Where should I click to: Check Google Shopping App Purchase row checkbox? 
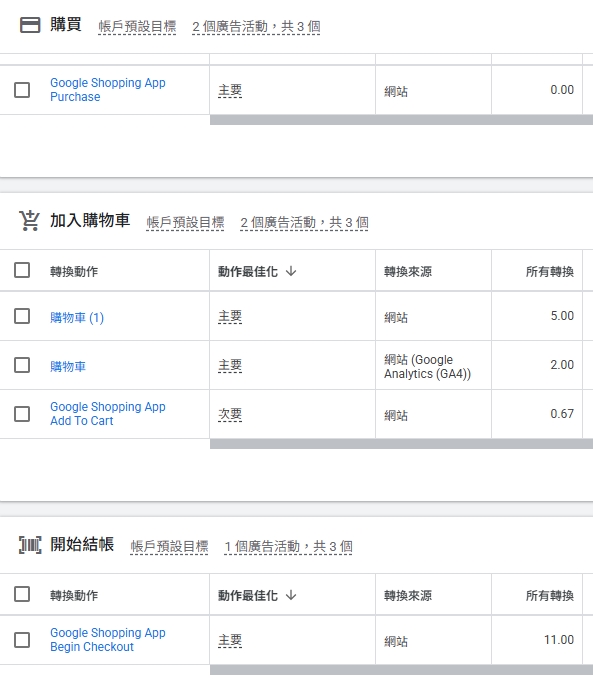tap(22, 90)
